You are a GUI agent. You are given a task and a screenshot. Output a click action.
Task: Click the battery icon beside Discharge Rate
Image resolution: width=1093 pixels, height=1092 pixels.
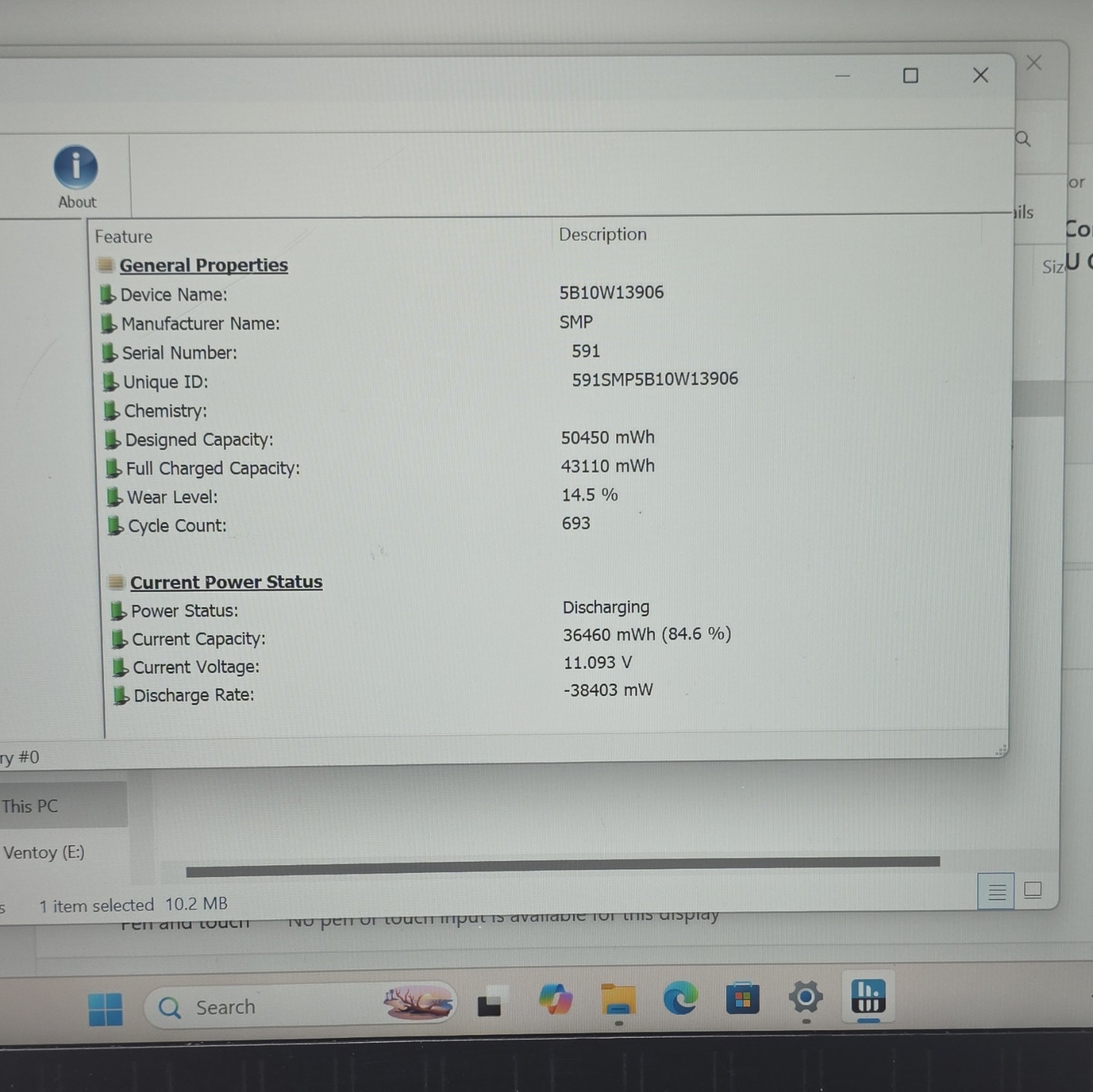(x=121, y=695)
